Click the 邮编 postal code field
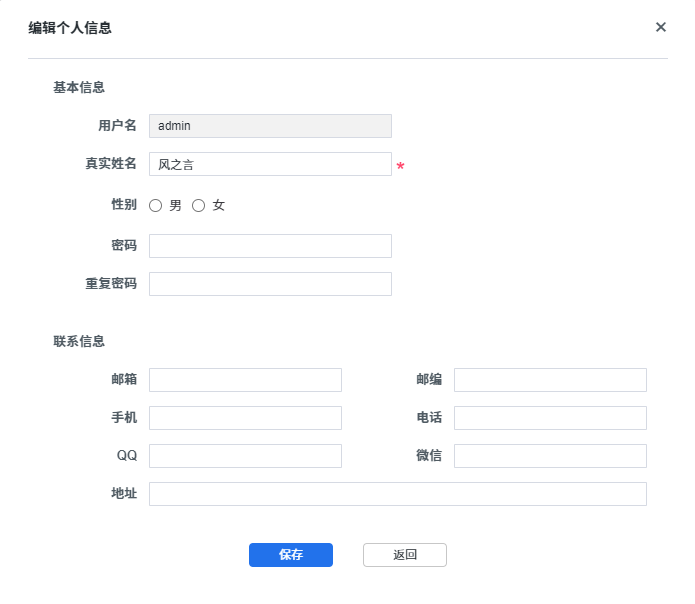 [x=550, y=380]
